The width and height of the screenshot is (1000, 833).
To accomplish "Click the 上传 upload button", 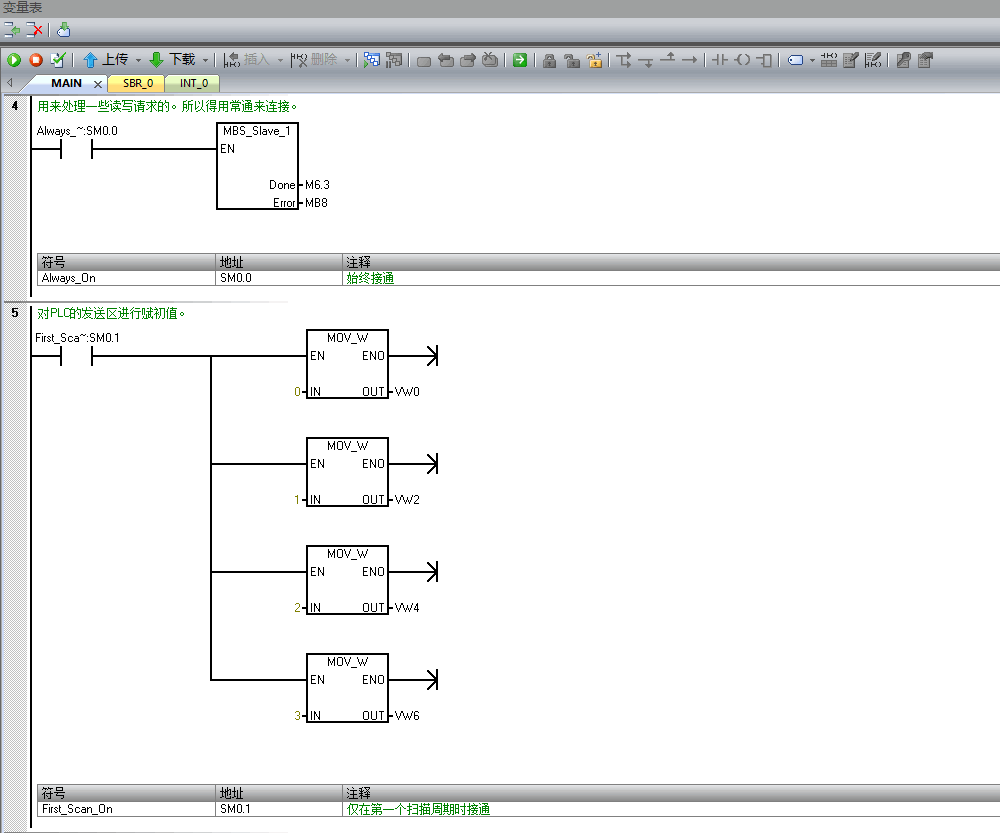I will click(x=105, y=60).
